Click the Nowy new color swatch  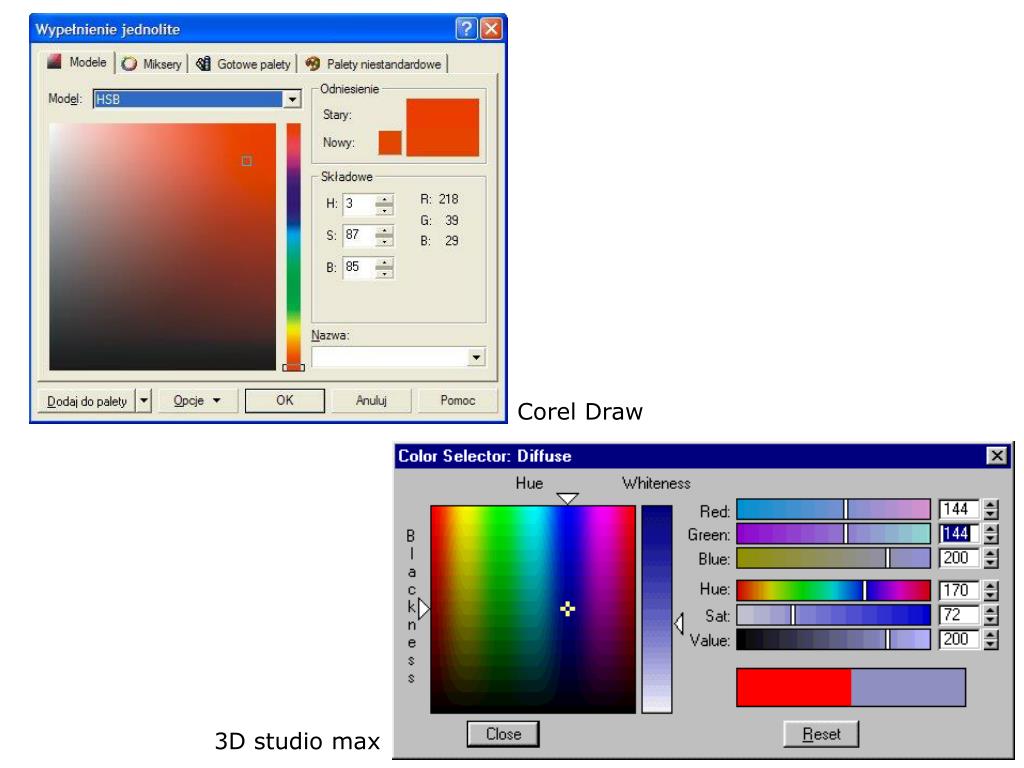pyautogui.click(x=390, y=142)
